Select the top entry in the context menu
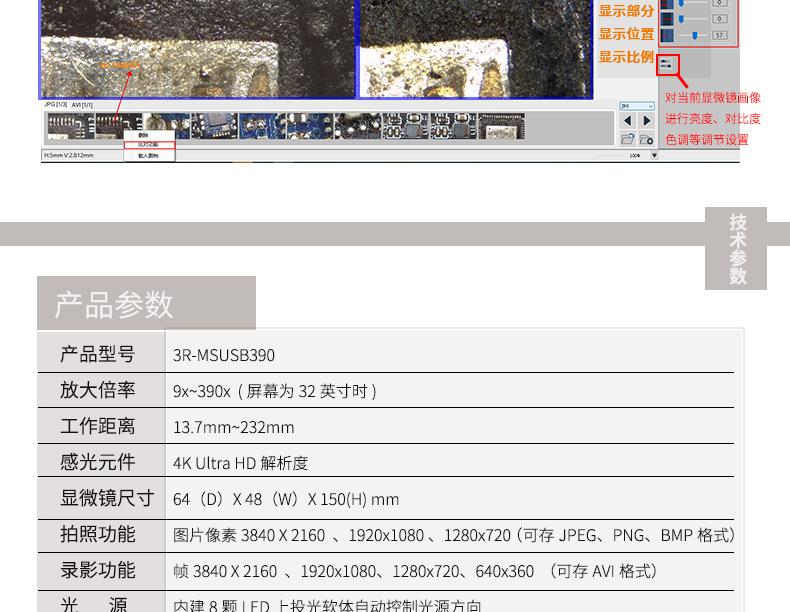 pyautogui.click(x=145, y=134)
